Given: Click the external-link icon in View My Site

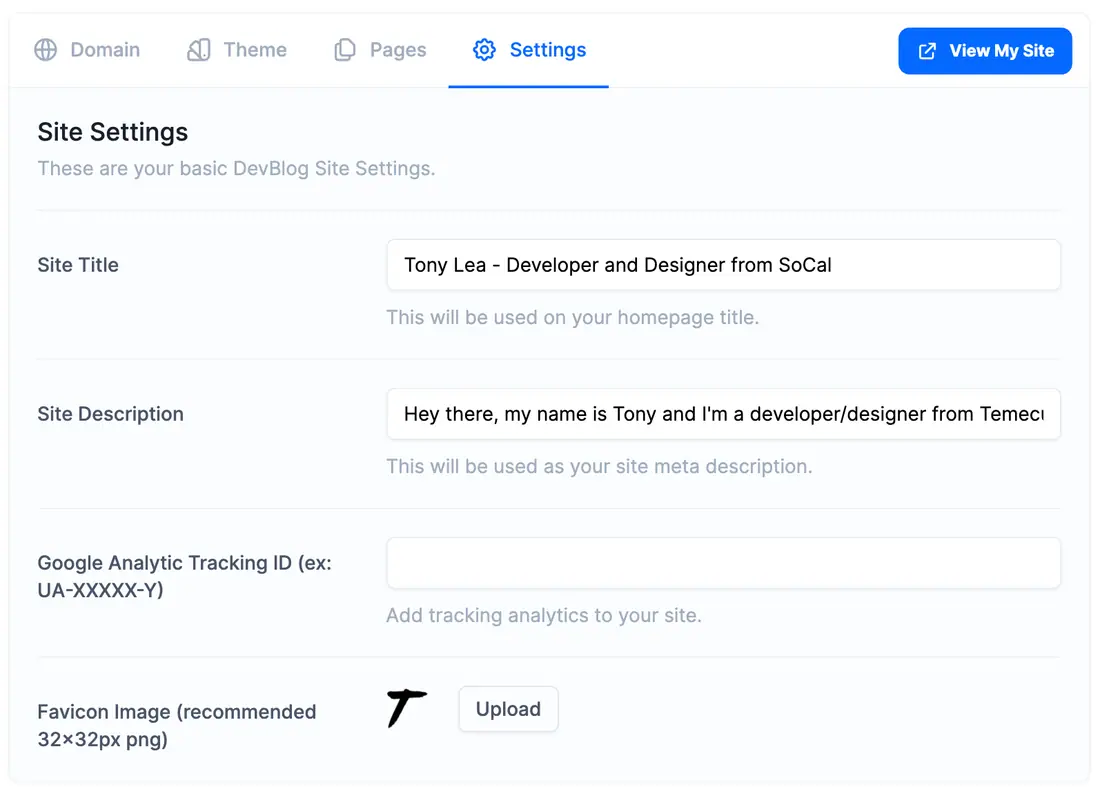Looking at the screenshot, I should (927, 50).
